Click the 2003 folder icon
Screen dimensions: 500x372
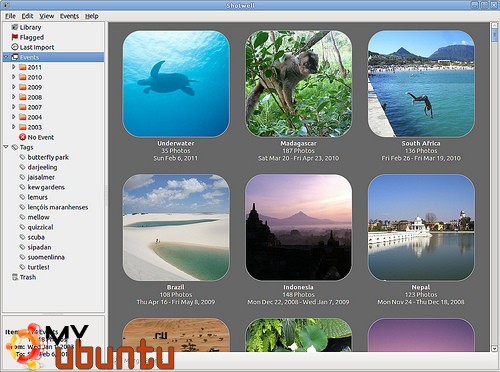pos(23,127)
